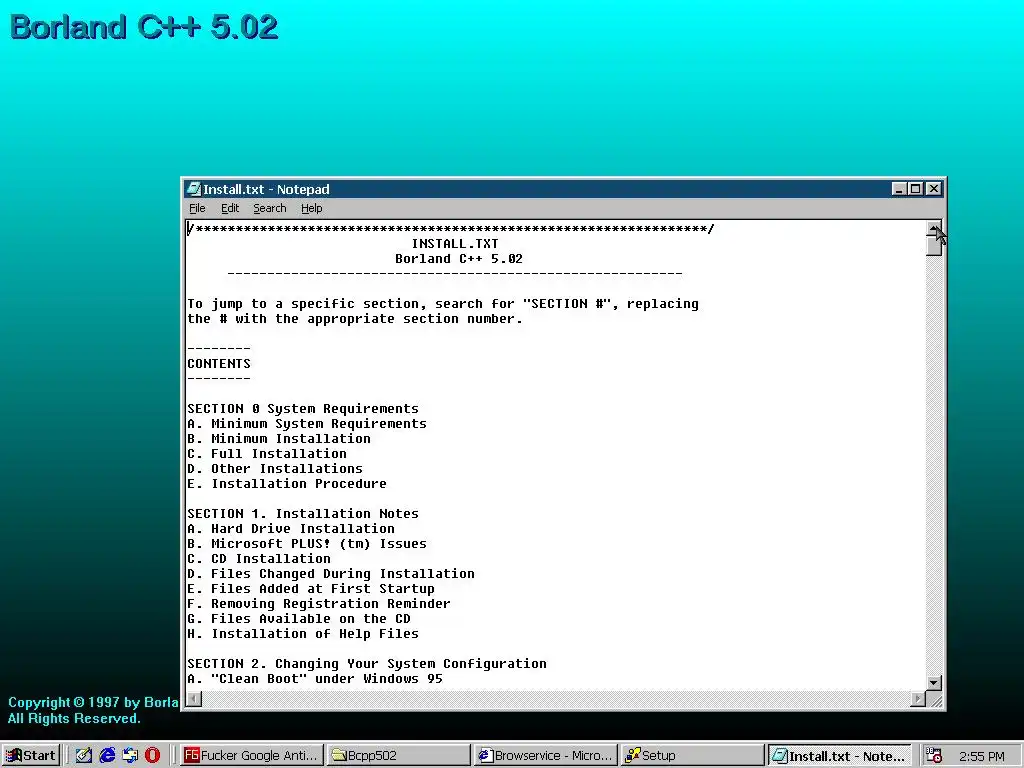Screen dimensions: 1024x768
Task: Click the notepad-and-pencil quick launch icon
Action: tap(84, 756)
